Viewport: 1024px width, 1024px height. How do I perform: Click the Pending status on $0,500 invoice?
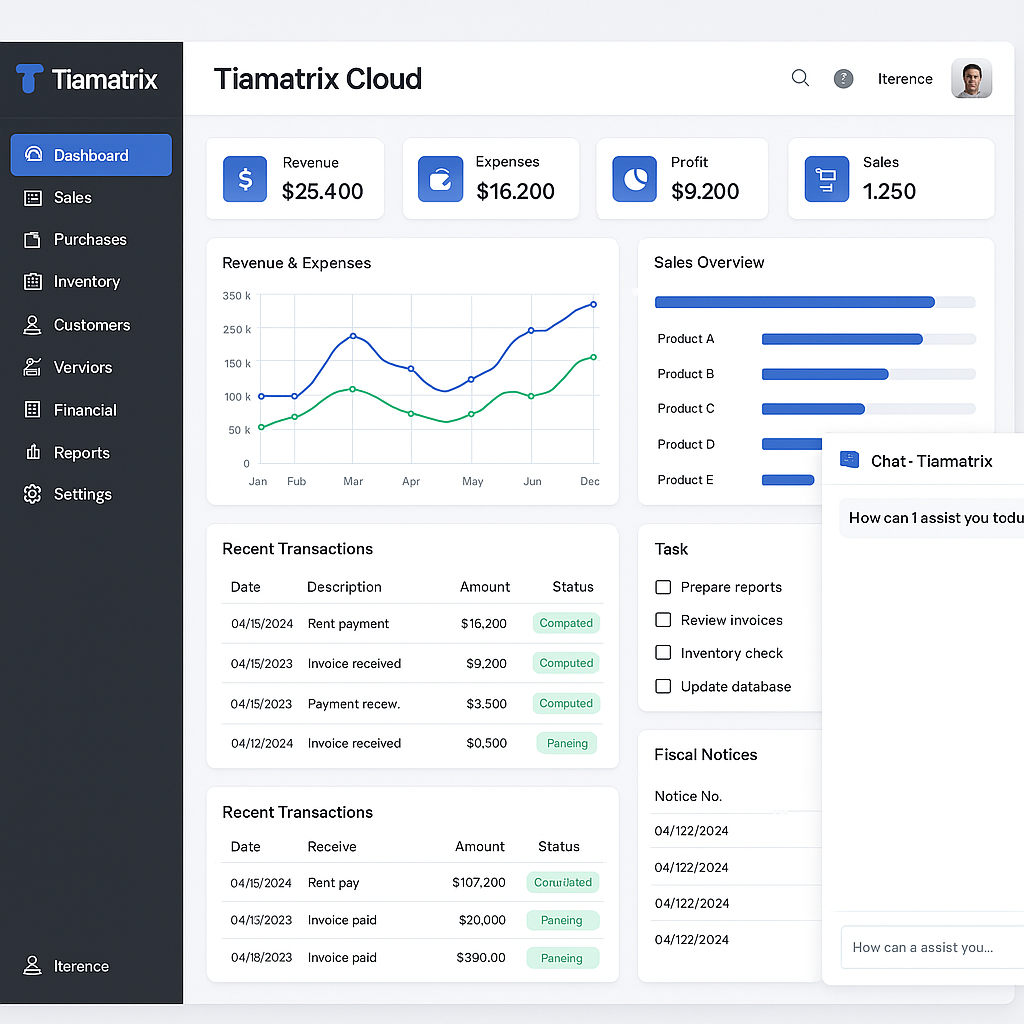pyautogui.click(x=567, y=743)
